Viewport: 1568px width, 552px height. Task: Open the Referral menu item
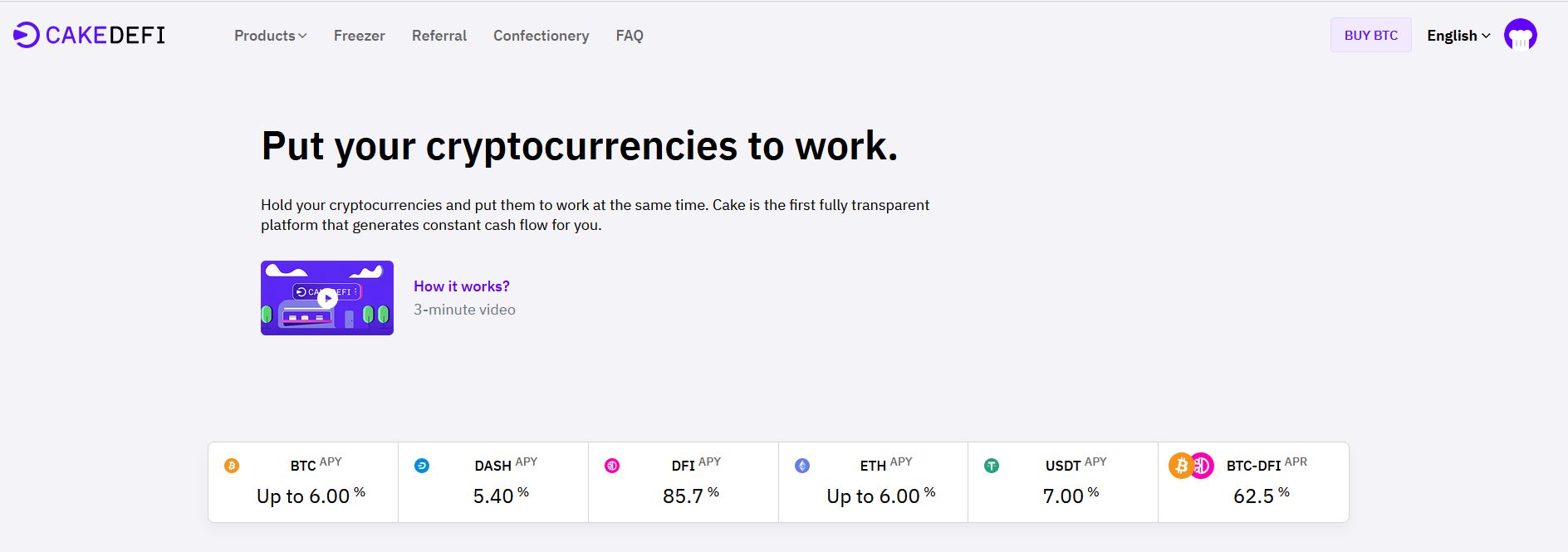439,36
